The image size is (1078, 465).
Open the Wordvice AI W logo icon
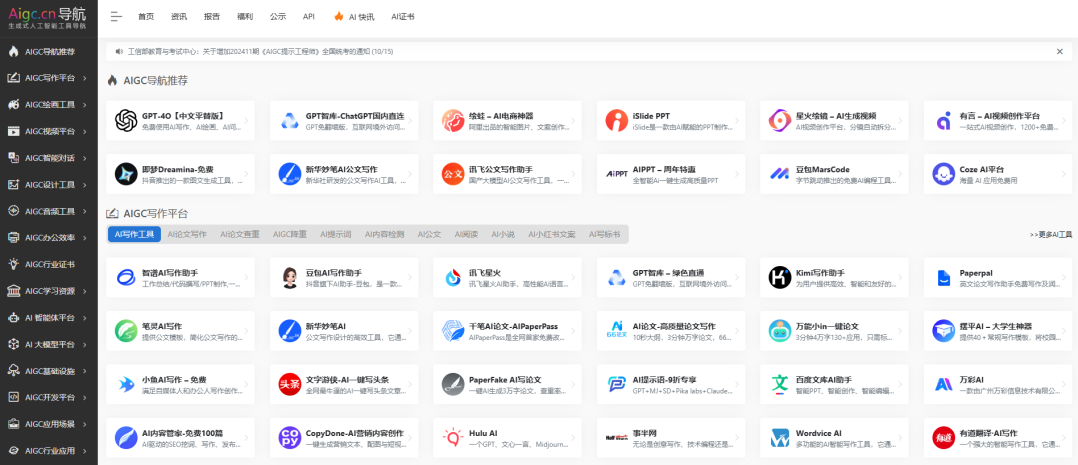(x=780, y=437)
